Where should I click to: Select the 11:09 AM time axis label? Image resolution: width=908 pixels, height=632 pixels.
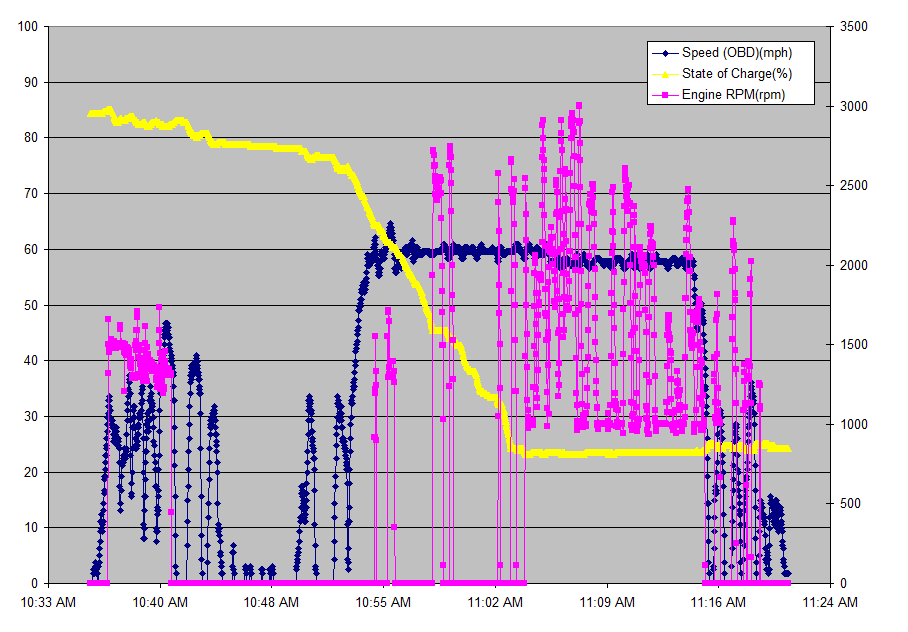[x=607, y=602]
